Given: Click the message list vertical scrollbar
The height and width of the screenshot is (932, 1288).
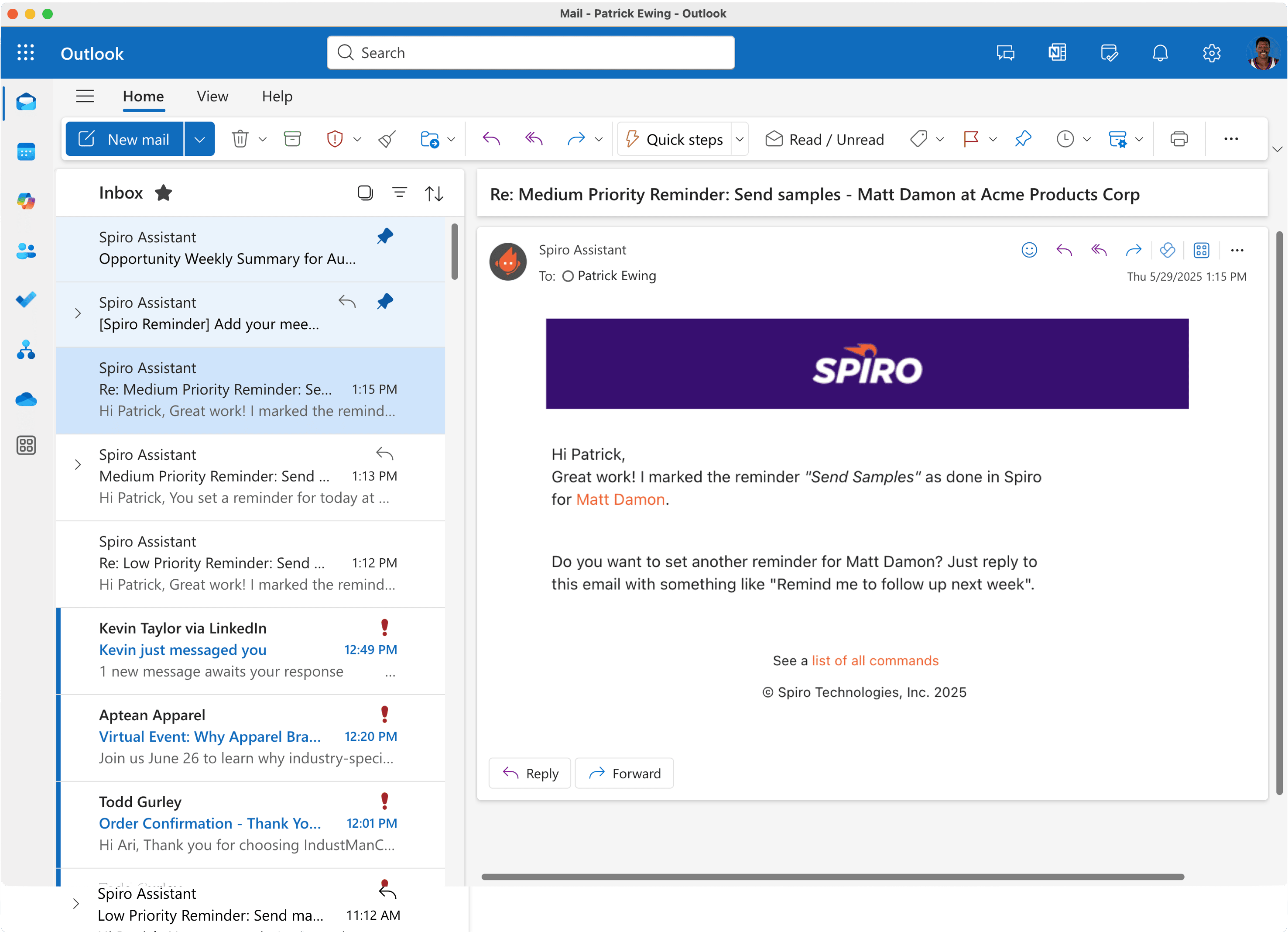Looking at the screenshot, I should tap(454, 252).
